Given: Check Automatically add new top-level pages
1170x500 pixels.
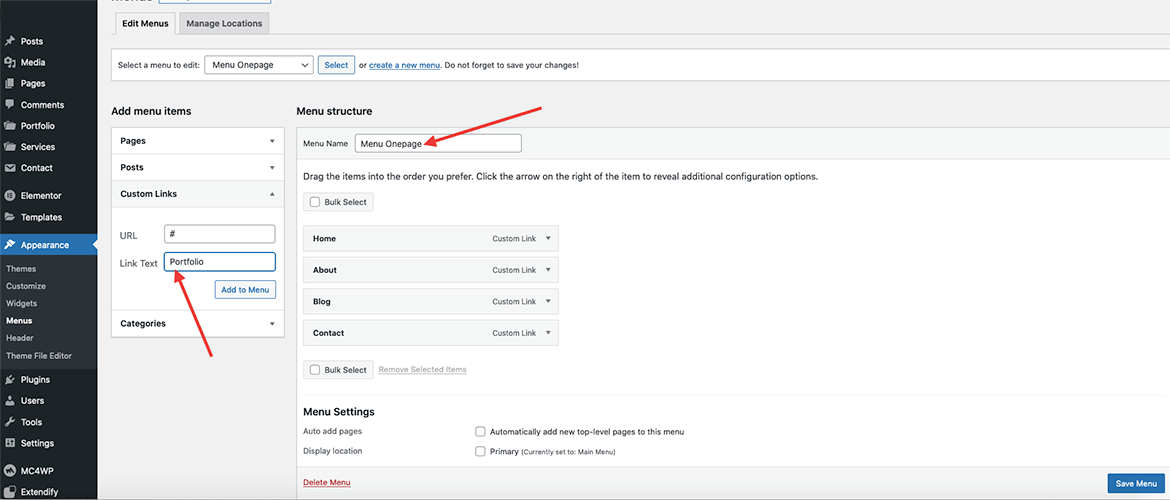Looking at the screenshot, I should point(481,432).
